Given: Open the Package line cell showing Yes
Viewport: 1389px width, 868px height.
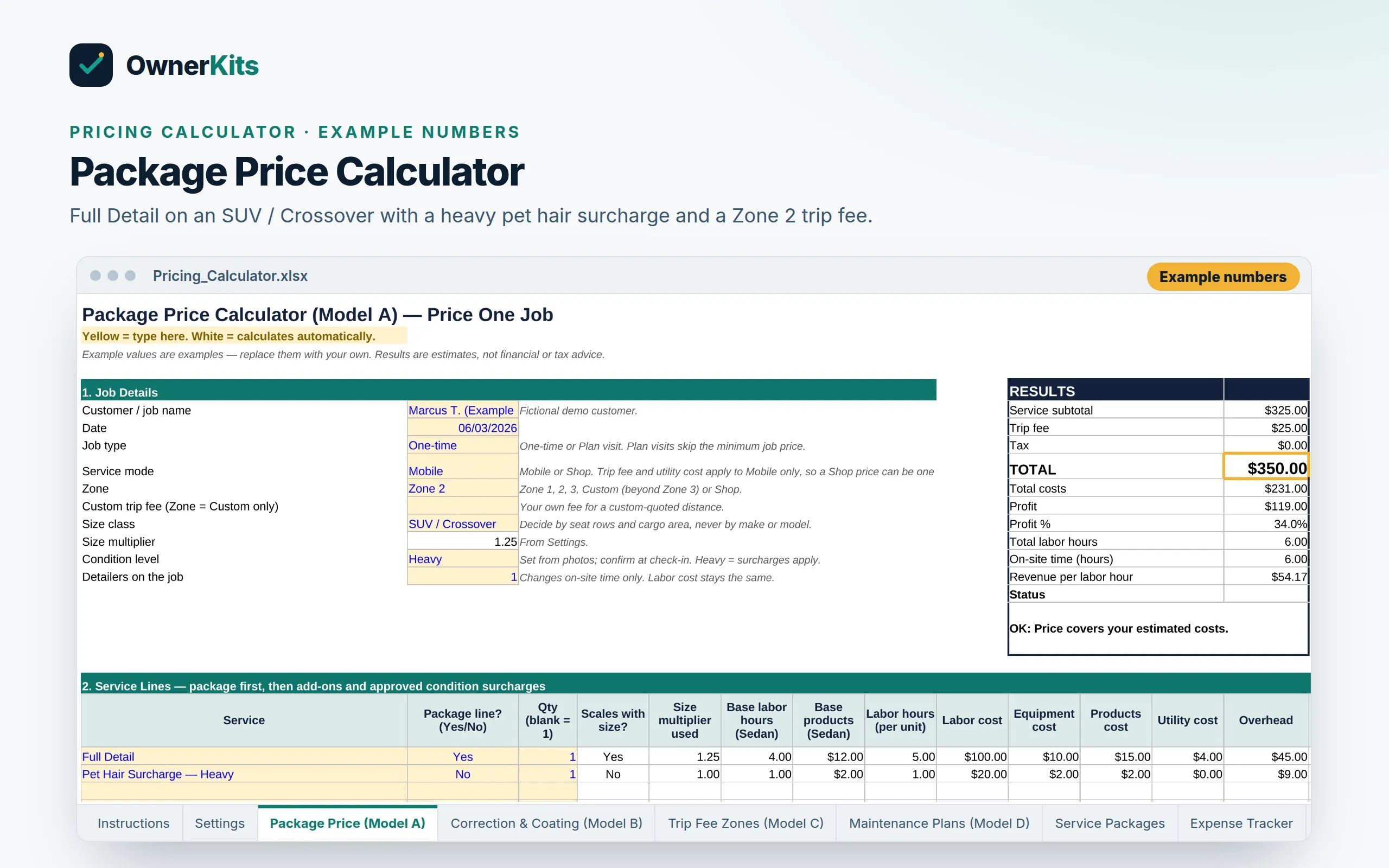Looking at the screenshot, I should (x=463, y=757).
